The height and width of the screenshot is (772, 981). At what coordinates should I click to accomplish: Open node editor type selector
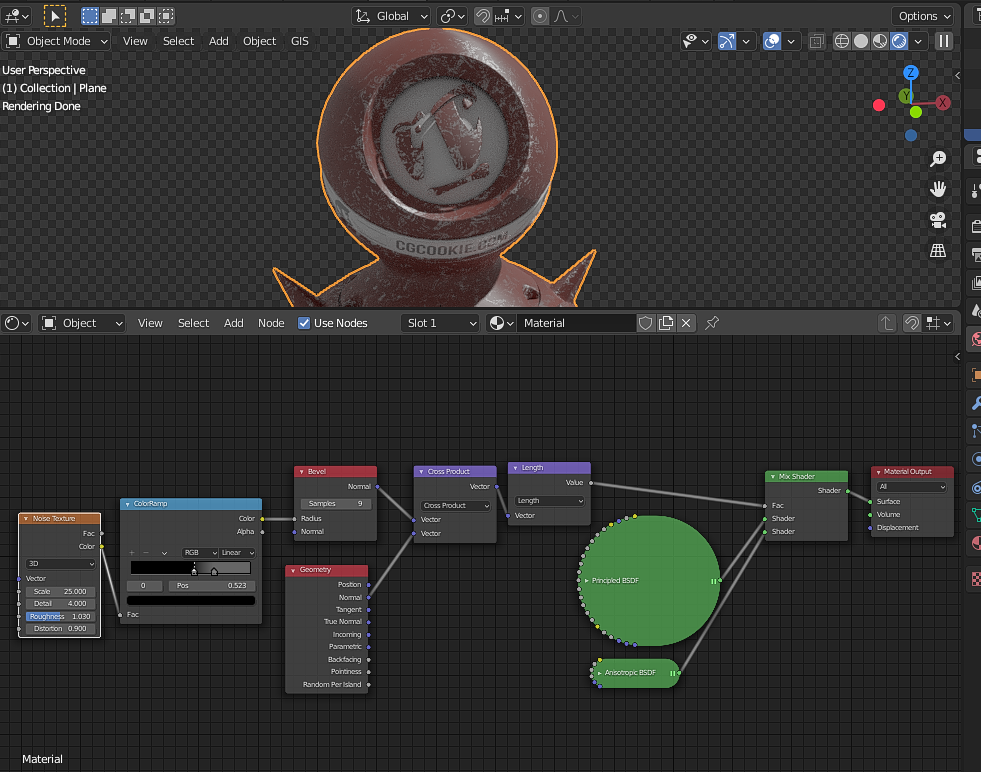point(16,323)
